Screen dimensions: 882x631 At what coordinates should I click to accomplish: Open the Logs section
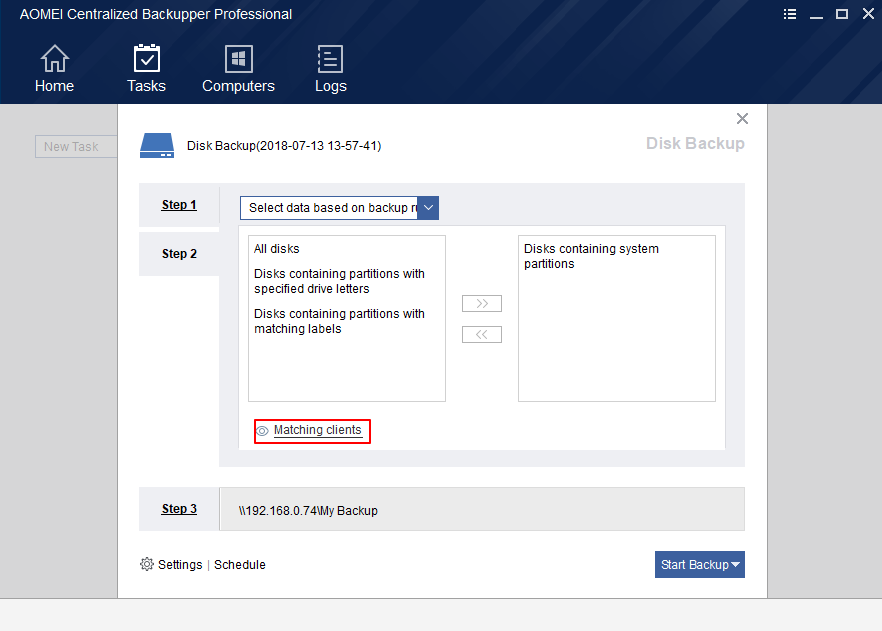330,69
